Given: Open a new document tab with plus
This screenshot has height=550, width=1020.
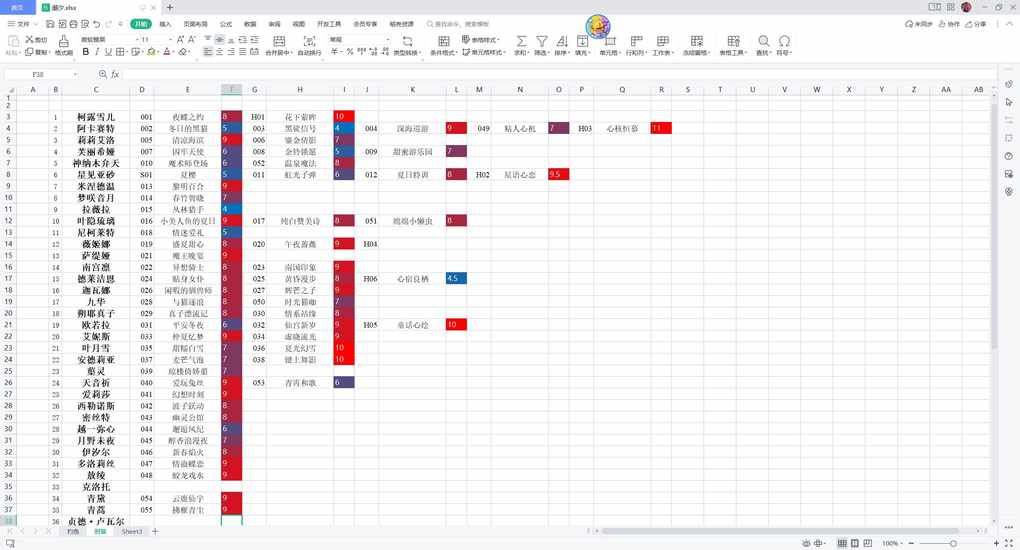Looking at the screenshot, I should click(170, 7).
